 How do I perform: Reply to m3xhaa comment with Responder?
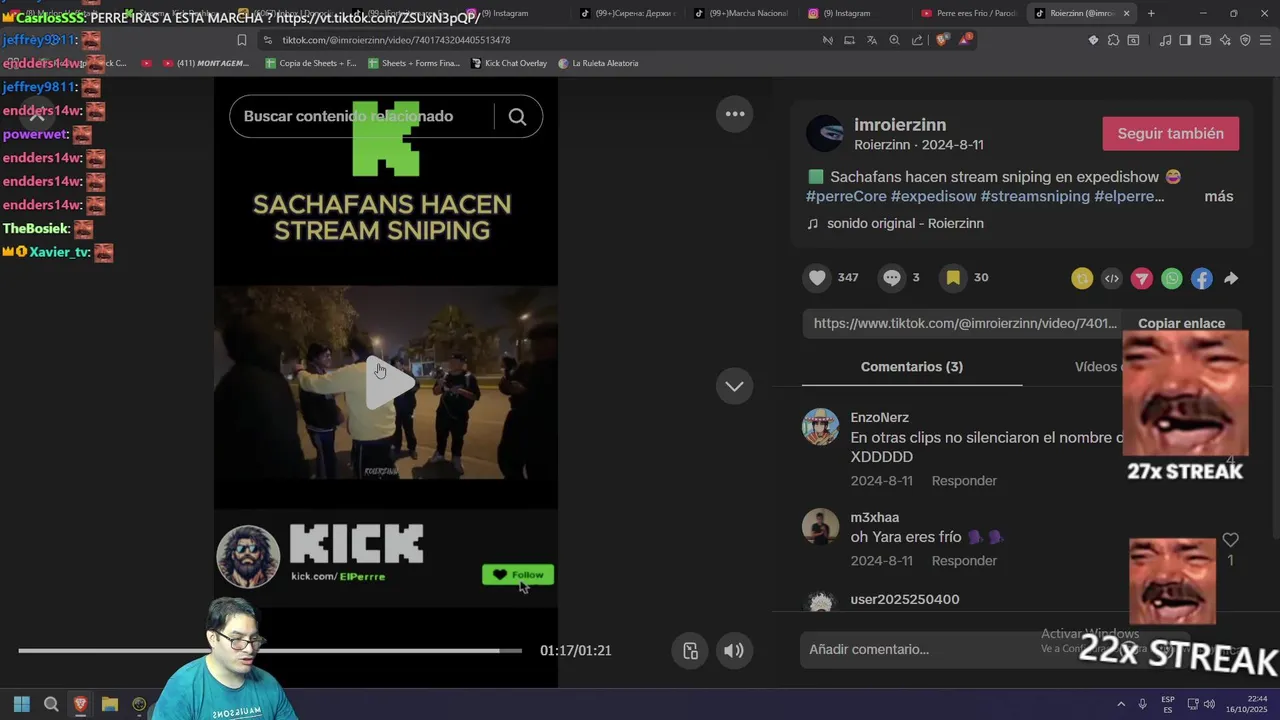[x=964, y=561]
